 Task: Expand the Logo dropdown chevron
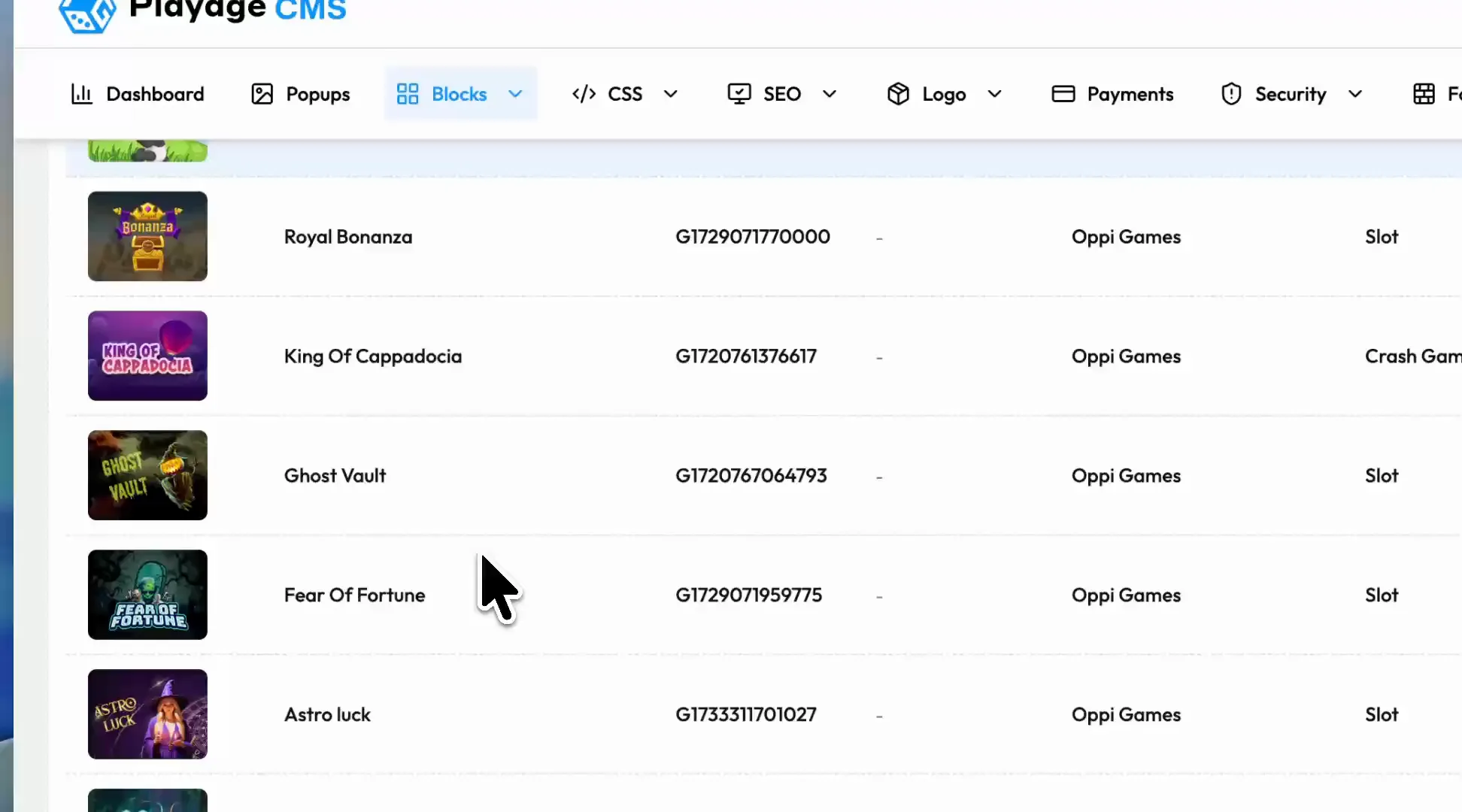(994, 94)
